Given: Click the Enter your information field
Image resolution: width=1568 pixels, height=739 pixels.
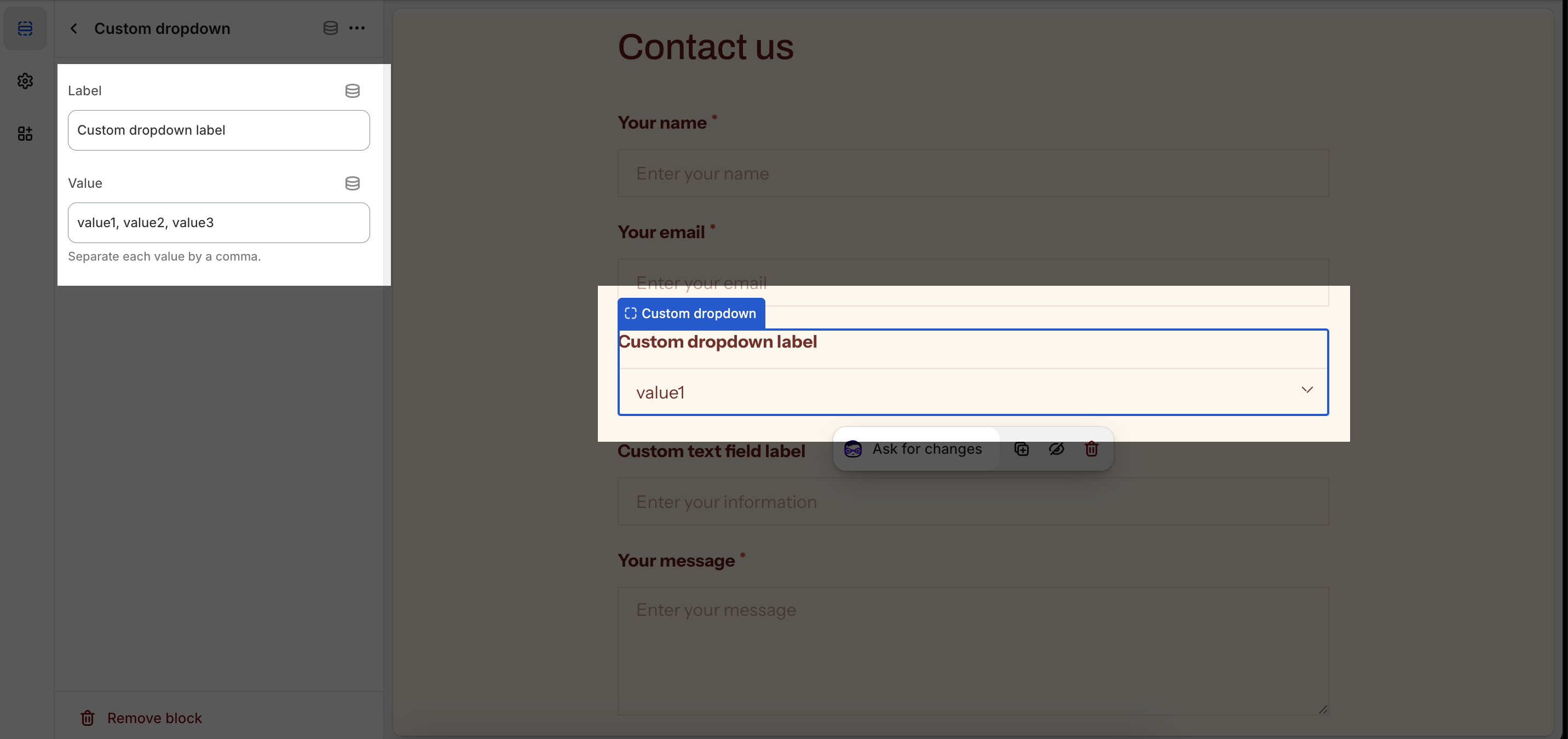Looking at the screenshot, I should point(973,501).
